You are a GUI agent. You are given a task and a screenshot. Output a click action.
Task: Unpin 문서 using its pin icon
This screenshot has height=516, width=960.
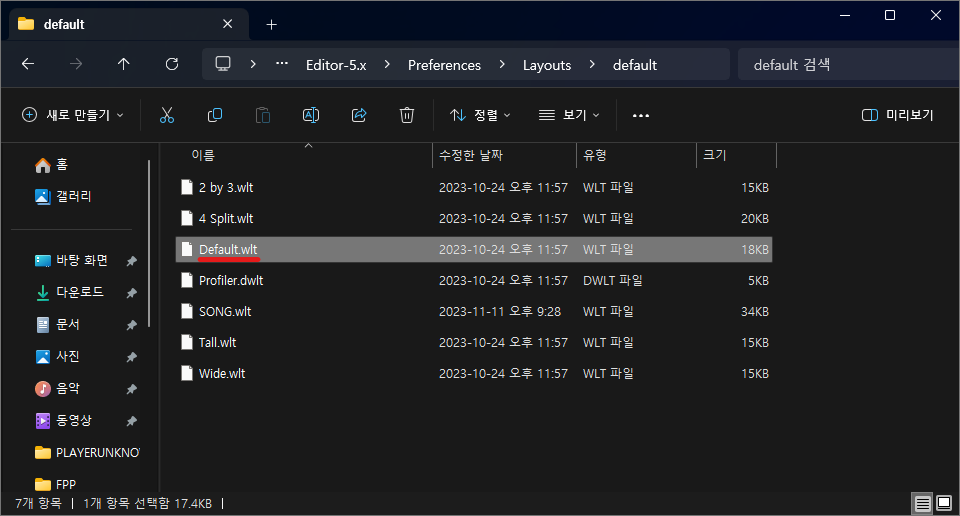tap(131, 325)
